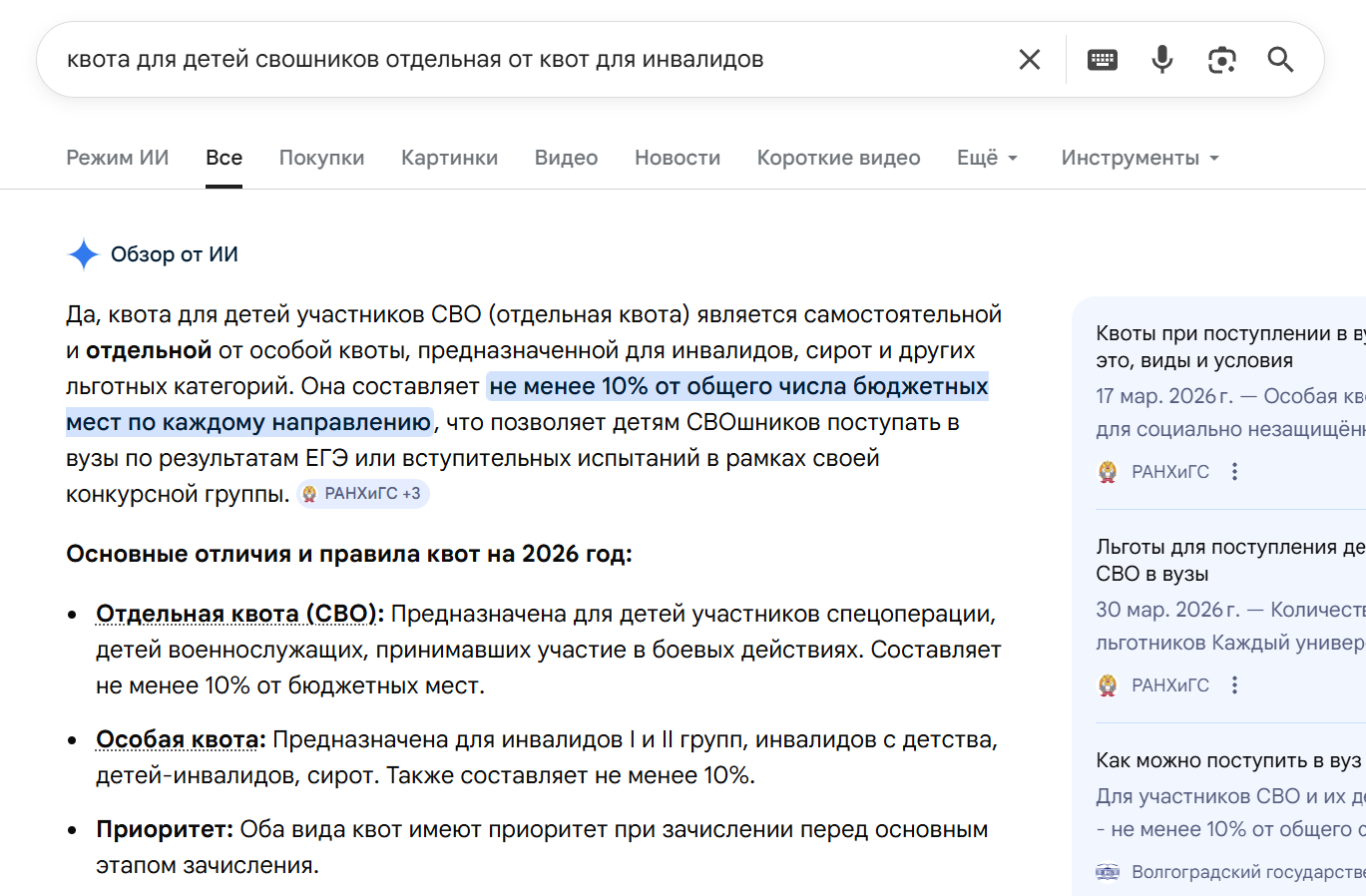Screen dimensions: 1366x896
Task: Open the virtual keyboard icon
Action: click(1103, 60)
